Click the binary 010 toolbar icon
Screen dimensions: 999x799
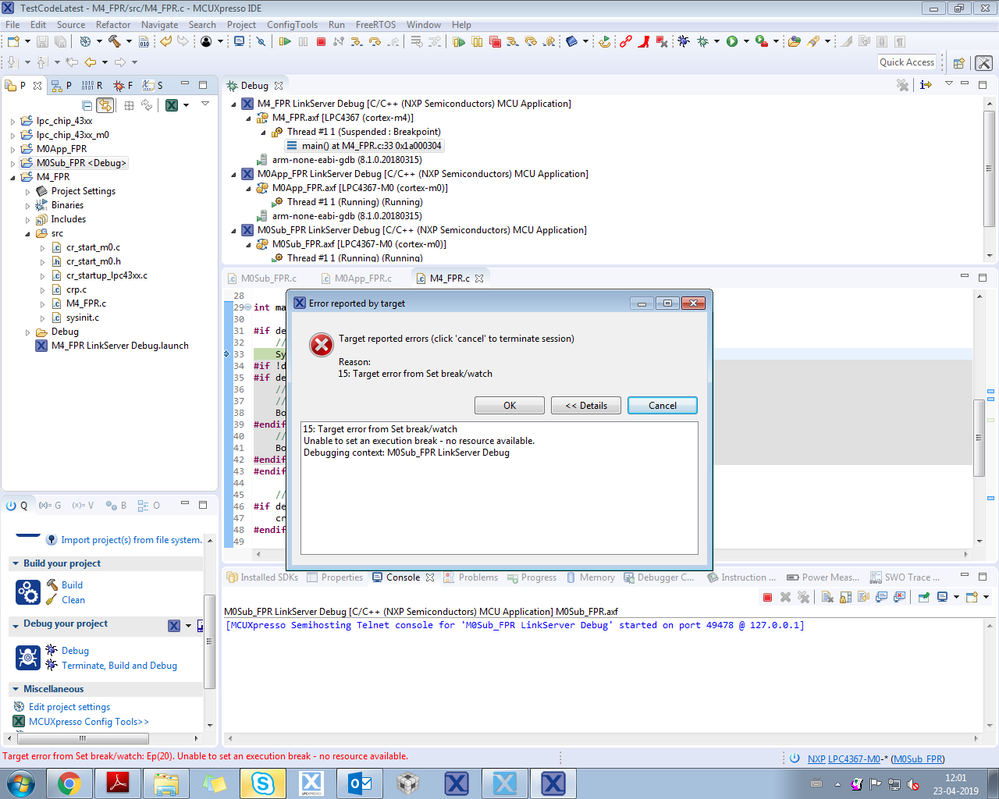[144, 41]
